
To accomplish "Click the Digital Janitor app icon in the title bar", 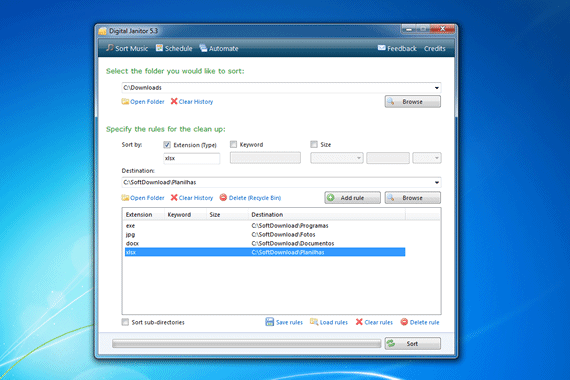I will (x=103, y=31).
